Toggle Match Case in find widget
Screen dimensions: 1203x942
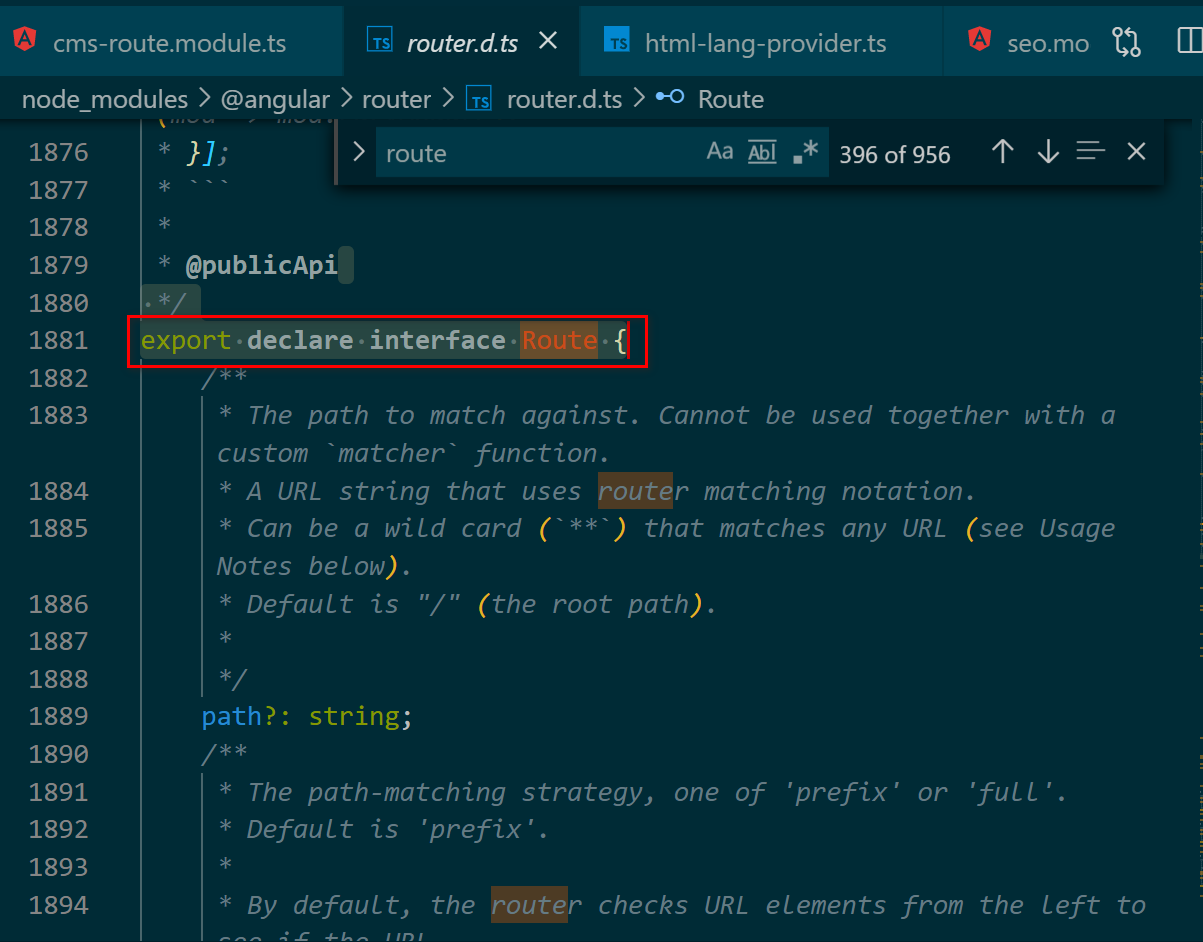pyautogui.click(x=720, y=152)
